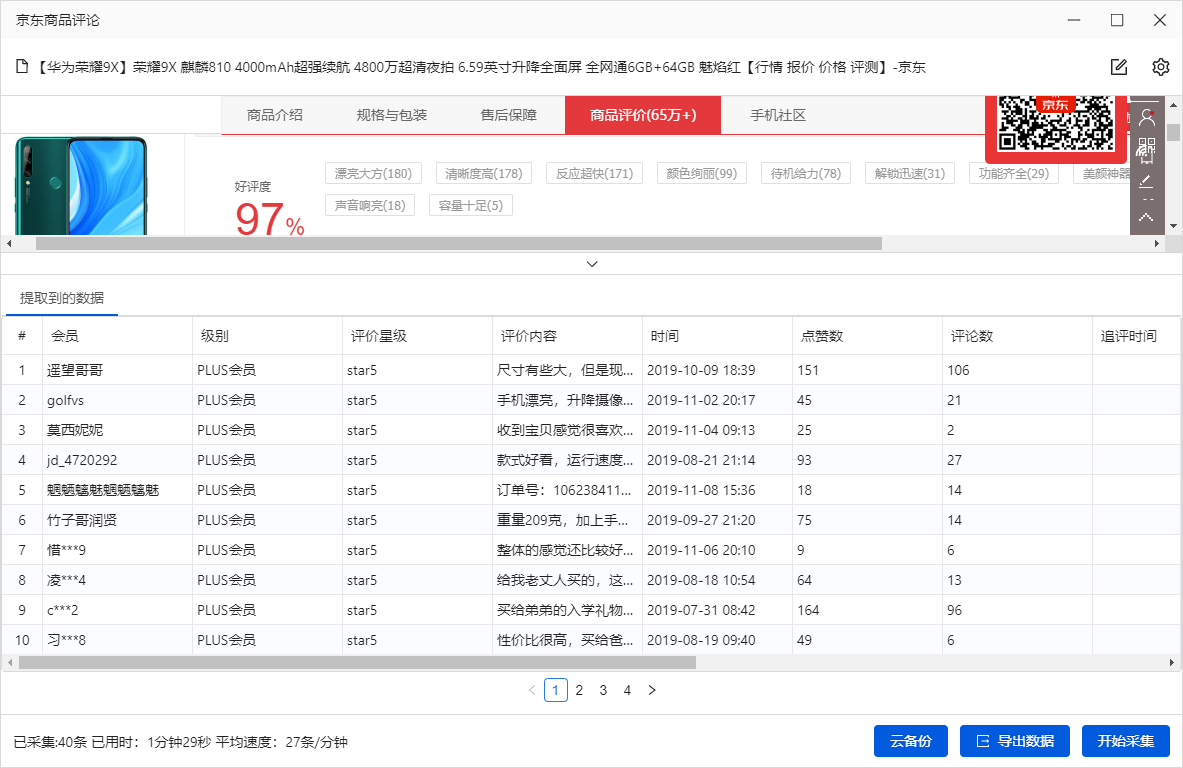The width and height of the screenshot is (1183, 768).
Task: Filter reviews by 待机给力(78) tag
Action: click(x=806, y=174)
